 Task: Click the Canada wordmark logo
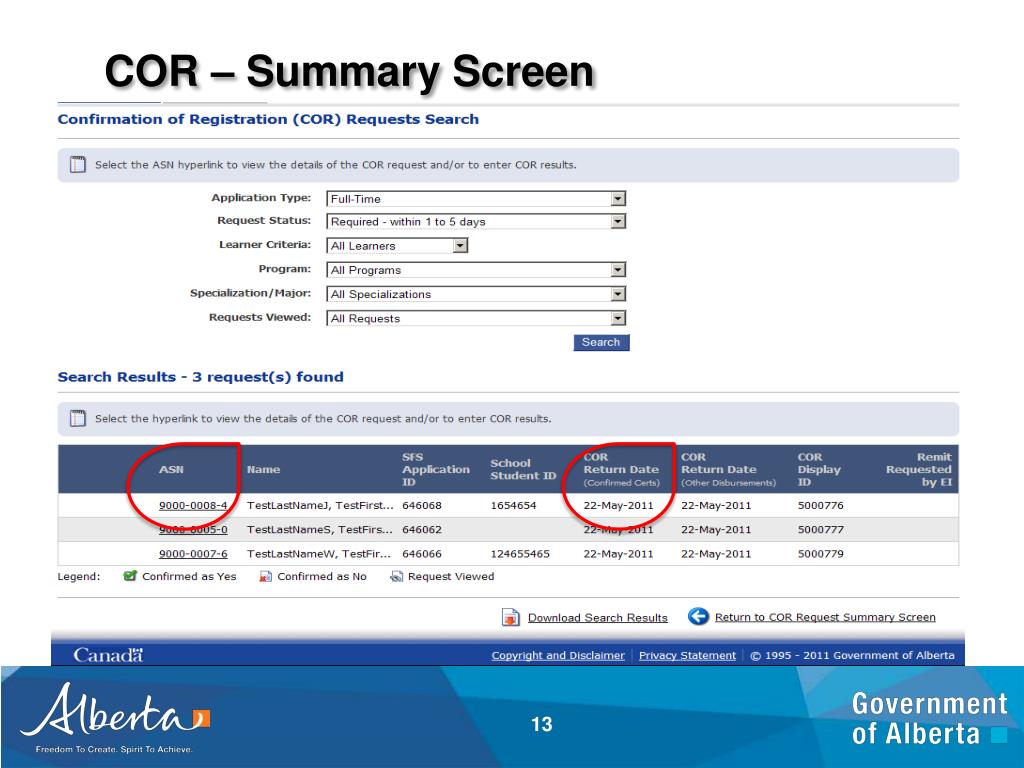(108, 655)
